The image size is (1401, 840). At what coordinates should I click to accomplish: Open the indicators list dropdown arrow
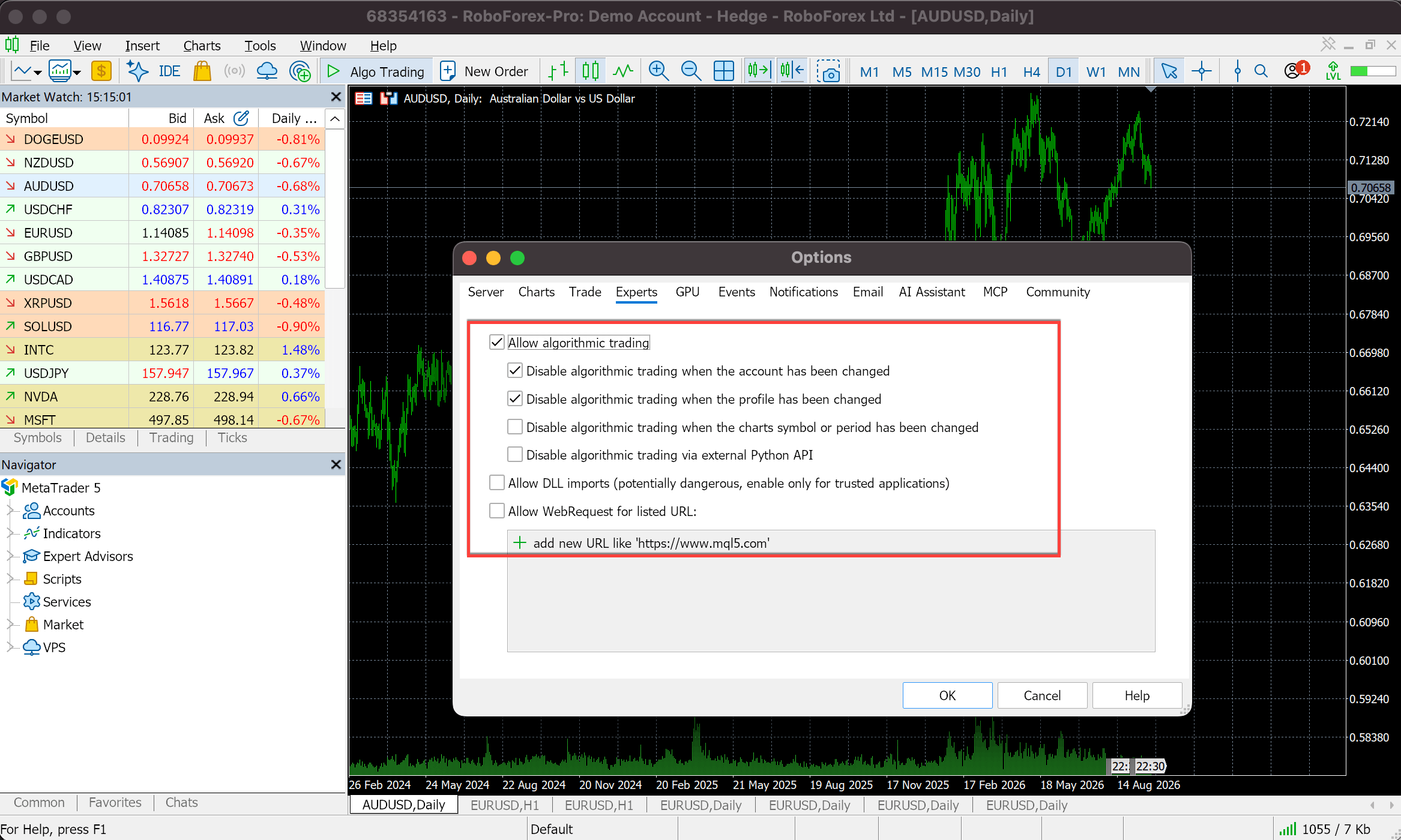click(x=77, y=73)
